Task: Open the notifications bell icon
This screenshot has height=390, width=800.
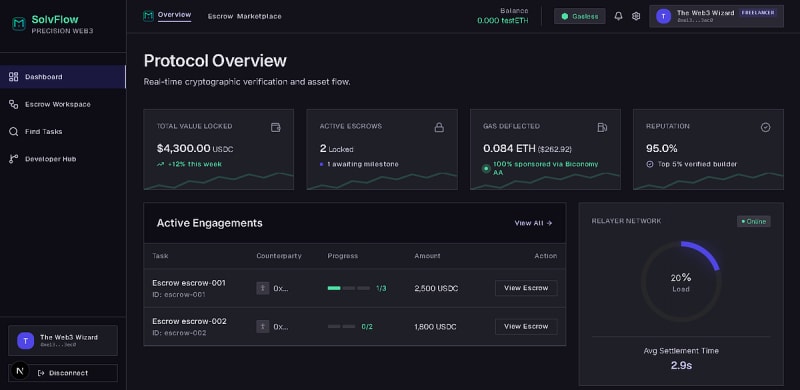Action: (618, 16)
